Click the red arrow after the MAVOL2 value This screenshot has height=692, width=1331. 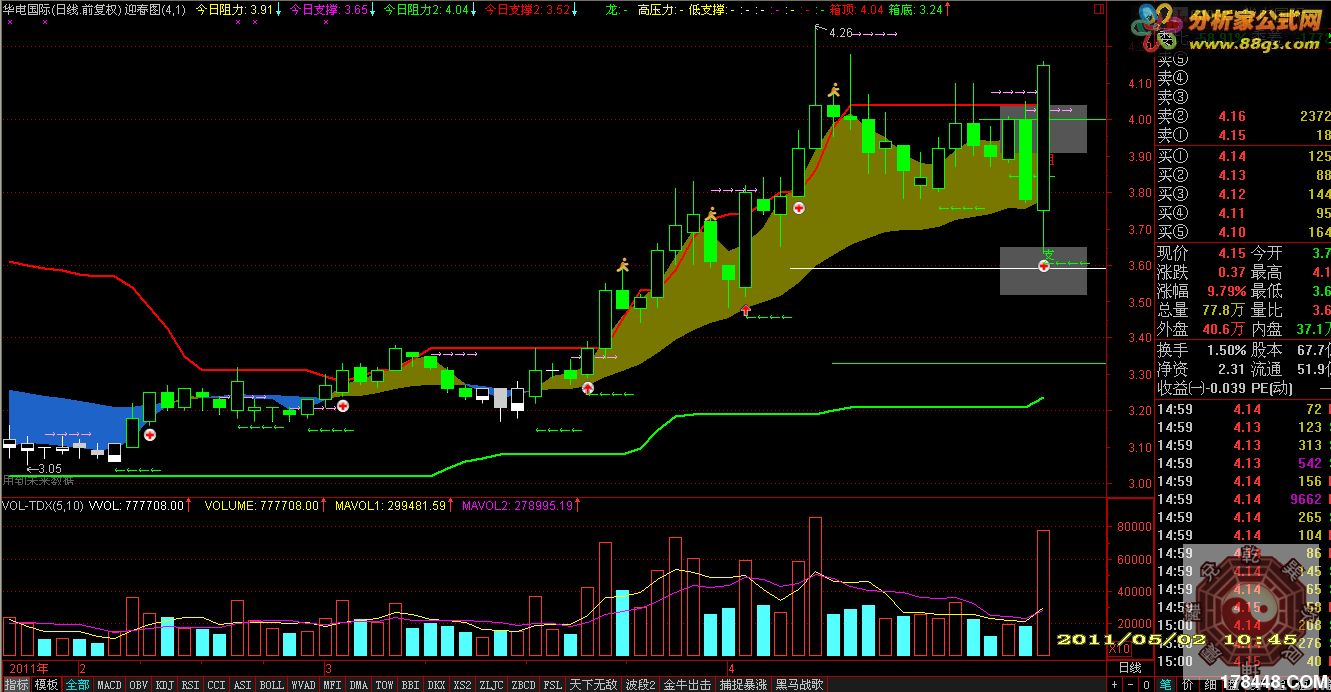click(579, 506)
